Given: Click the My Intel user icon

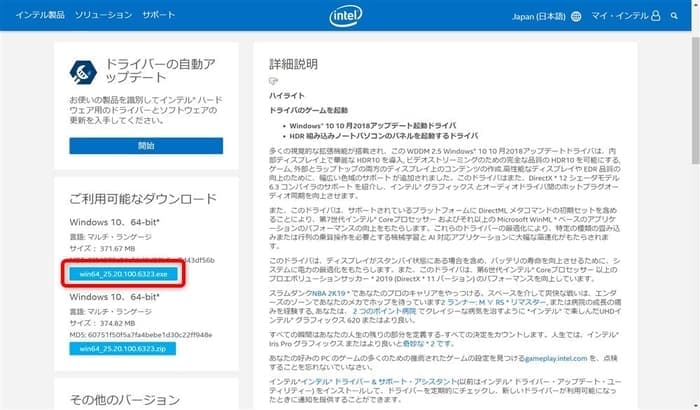Looking at the screenshot, I should pyautogui.click(x=655, y=16).
